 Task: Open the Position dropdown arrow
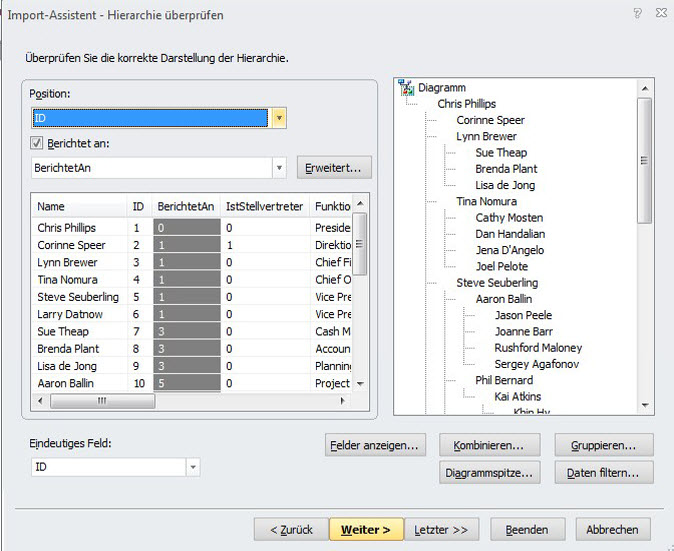point(279,118)
